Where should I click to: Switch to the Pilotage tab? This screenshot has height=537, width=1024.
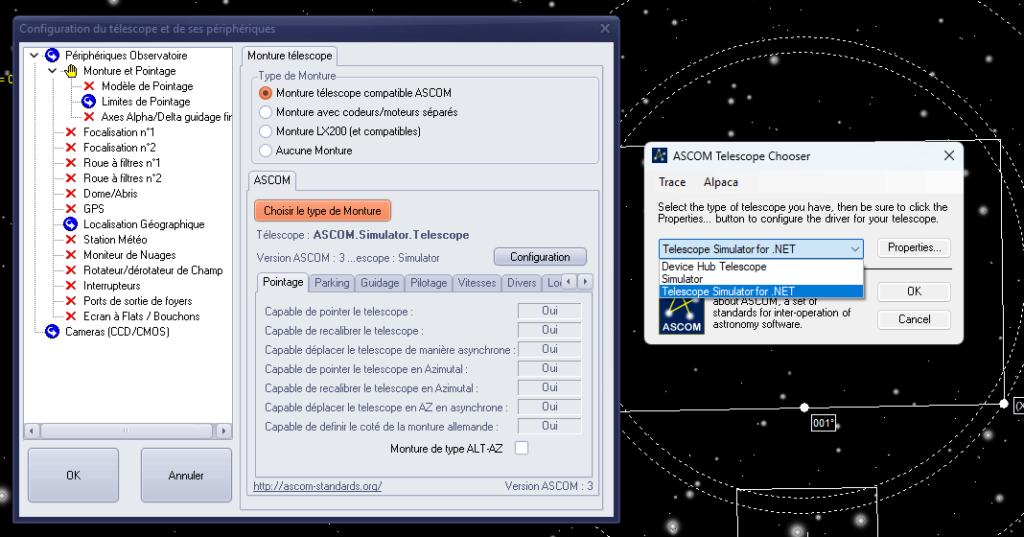tap(428, 283)
